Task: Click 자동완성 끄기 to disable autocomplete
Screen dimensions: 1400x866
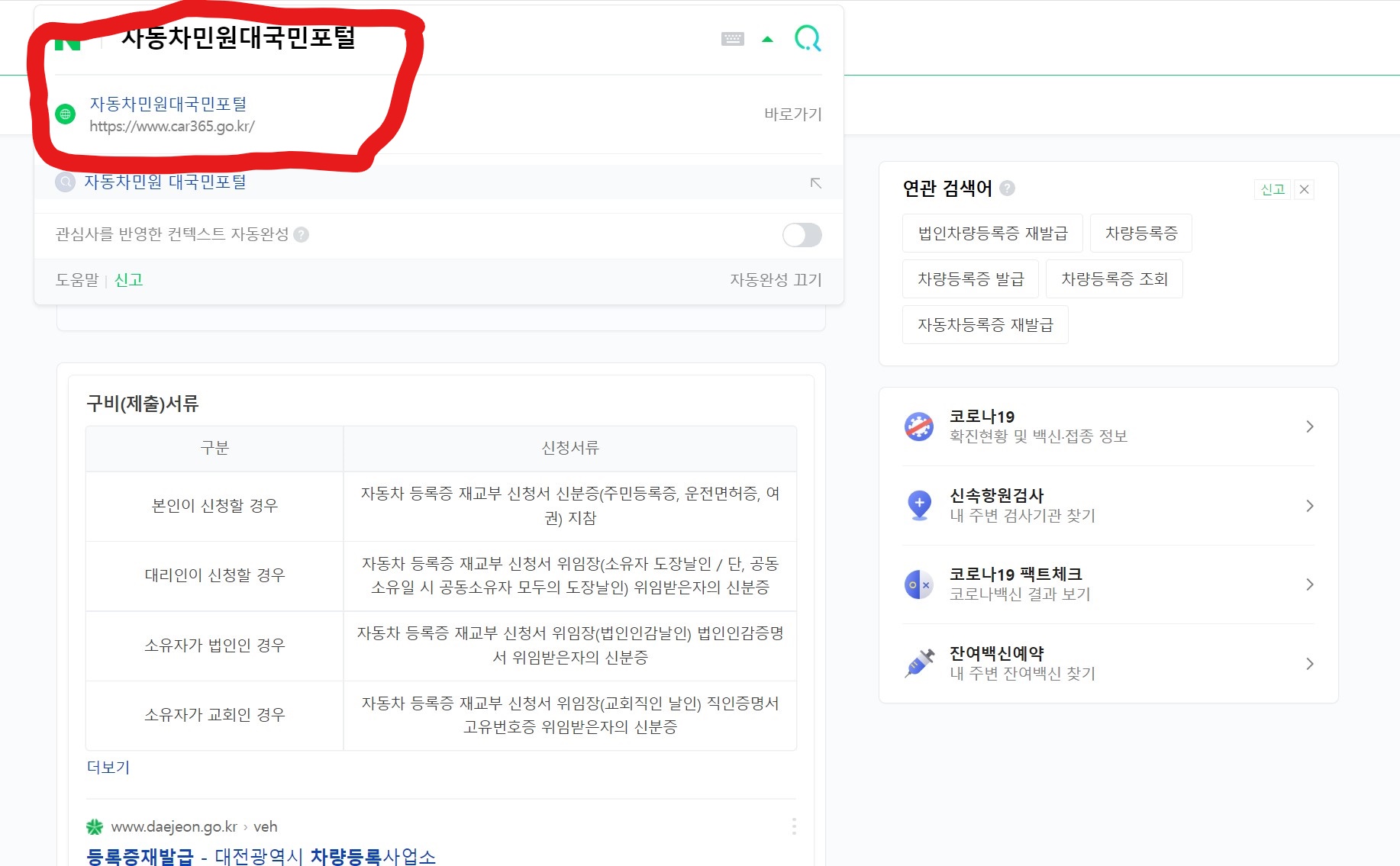Action: (776, 280)
